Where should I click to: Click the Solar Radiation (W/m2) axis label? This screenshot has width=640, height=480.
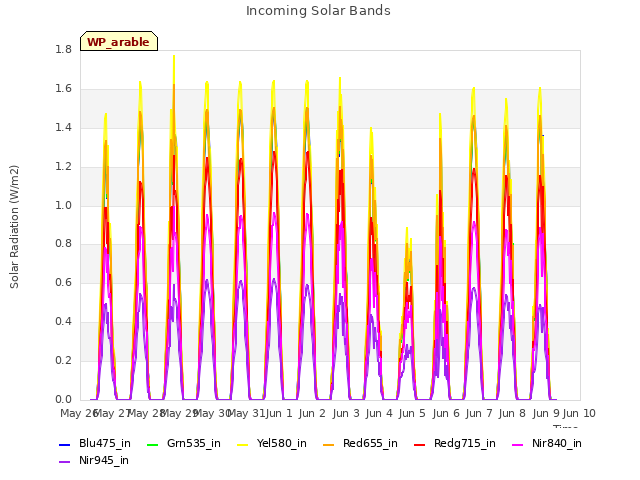[x=14, y=227]
